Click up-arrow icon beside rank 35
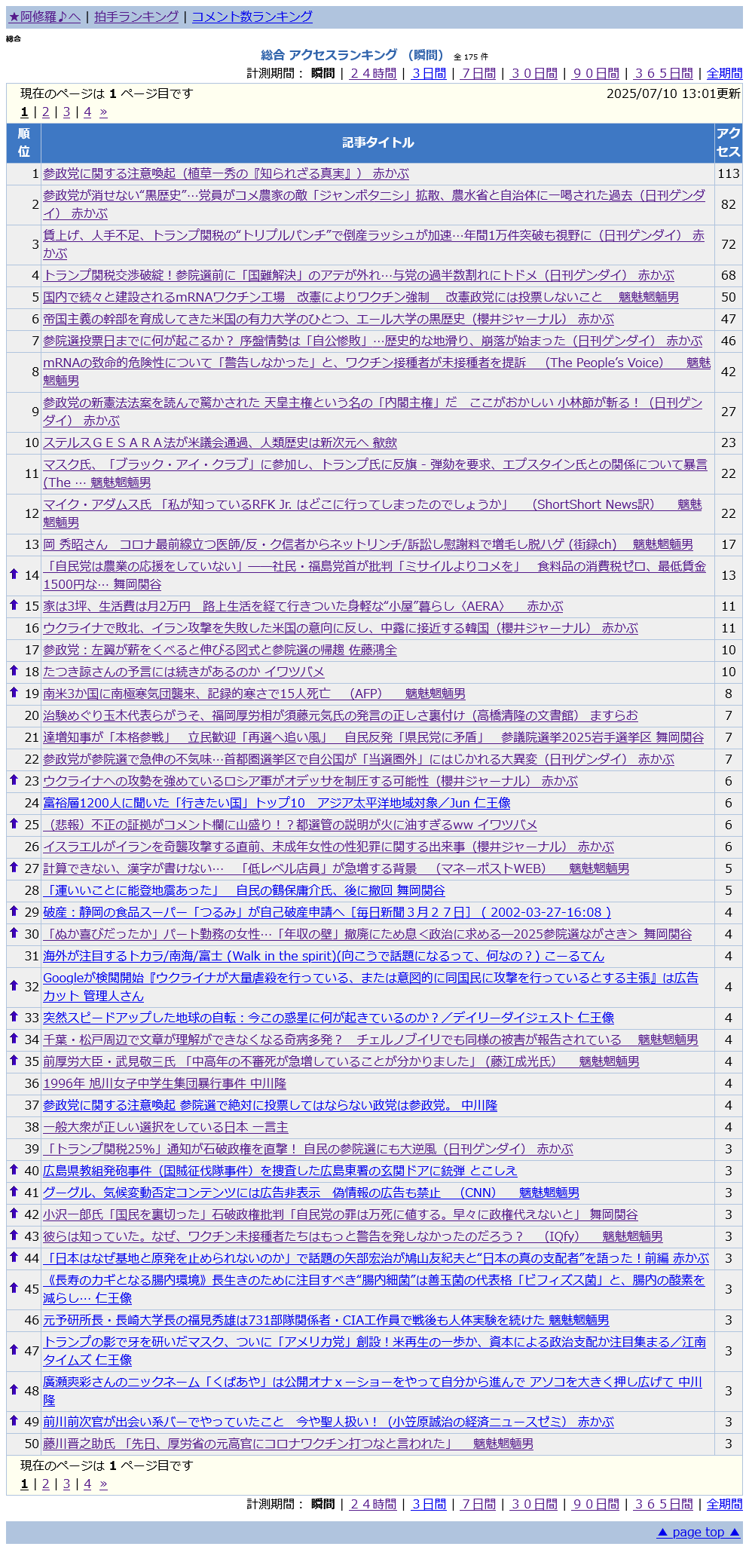Image resolution: width=749 pixels, height=1568 pixels. click(x=14, y=1060)
